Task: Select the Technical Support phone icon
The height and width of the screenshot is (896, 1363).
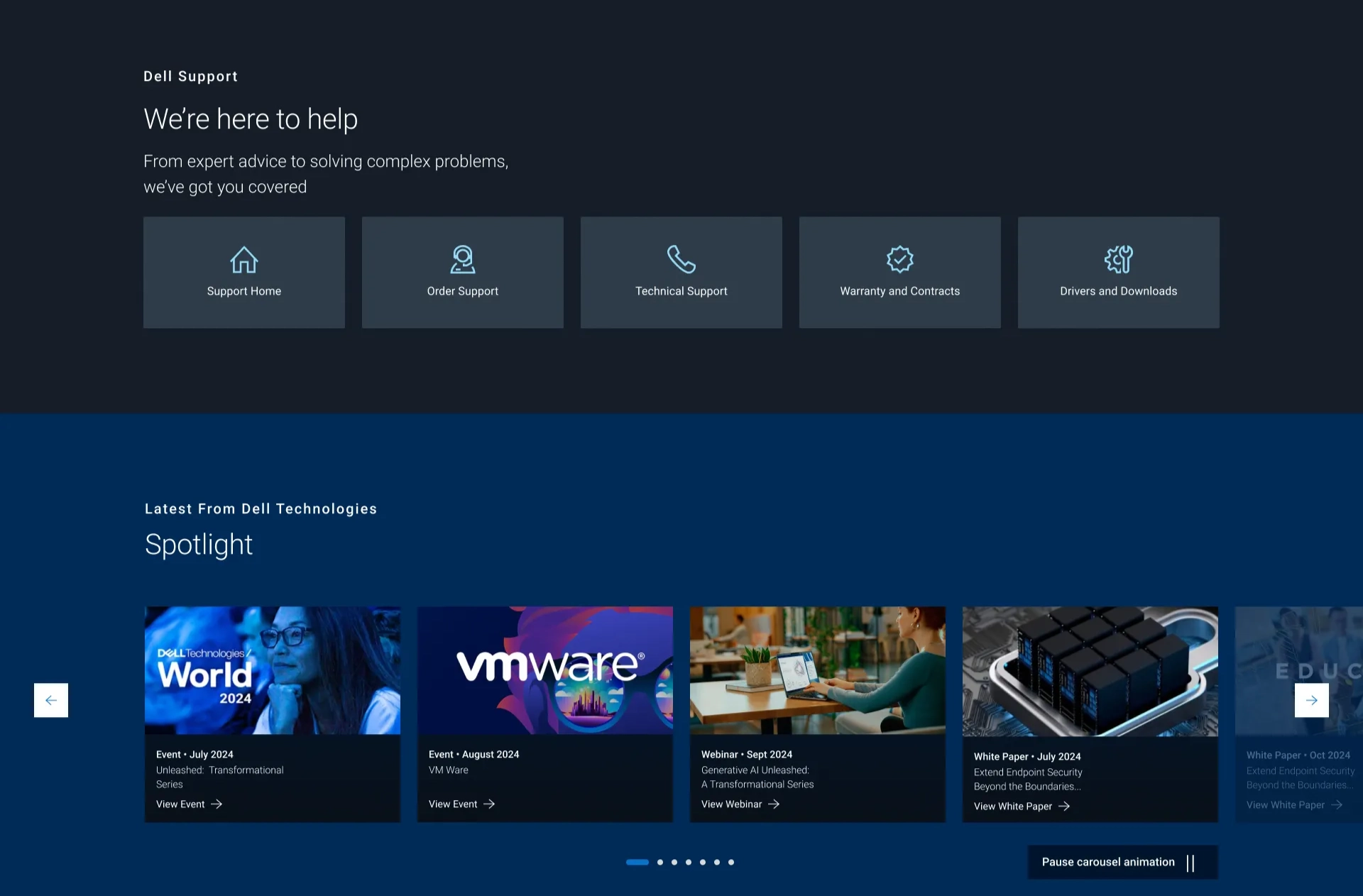Action: pos(681,259)
